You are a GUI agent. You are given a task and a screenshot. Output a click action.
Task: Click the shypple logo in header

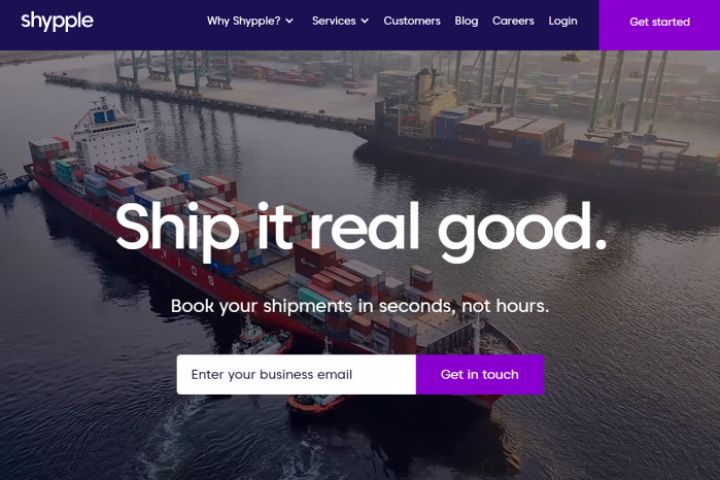point(57,21)
